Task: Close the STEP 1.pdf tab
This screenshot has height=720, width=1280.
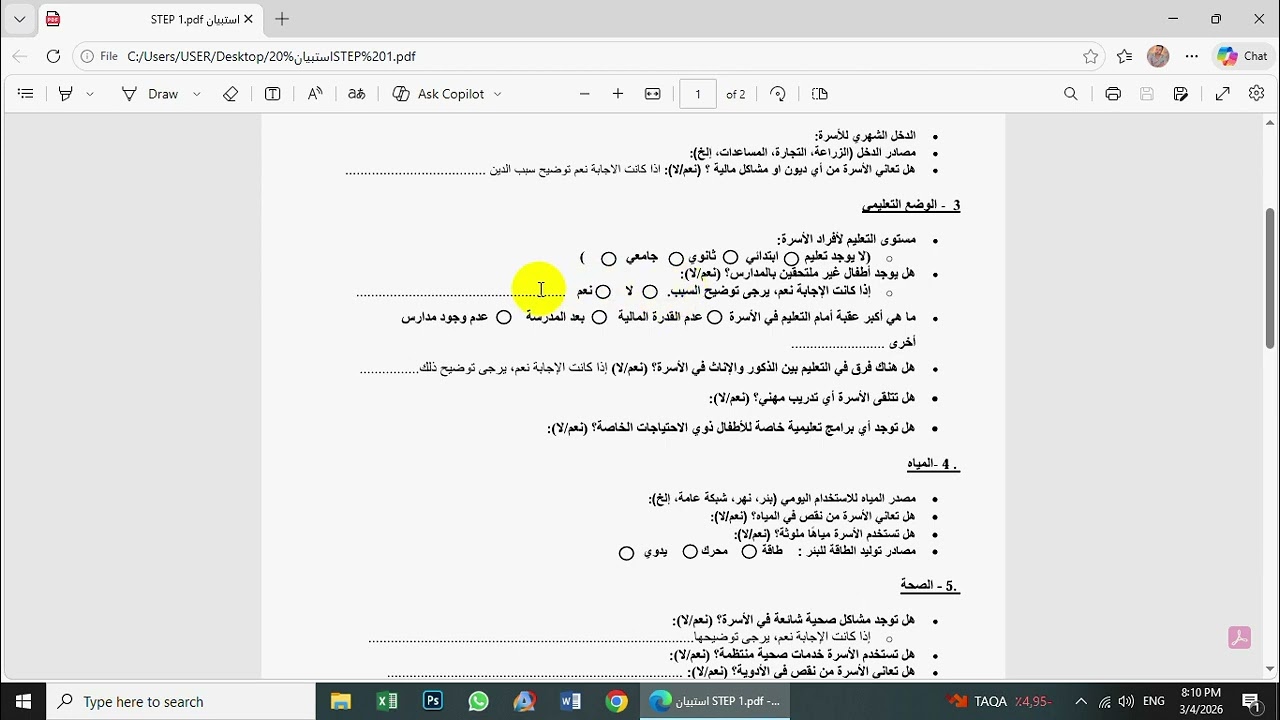Action: pos(249,19)
